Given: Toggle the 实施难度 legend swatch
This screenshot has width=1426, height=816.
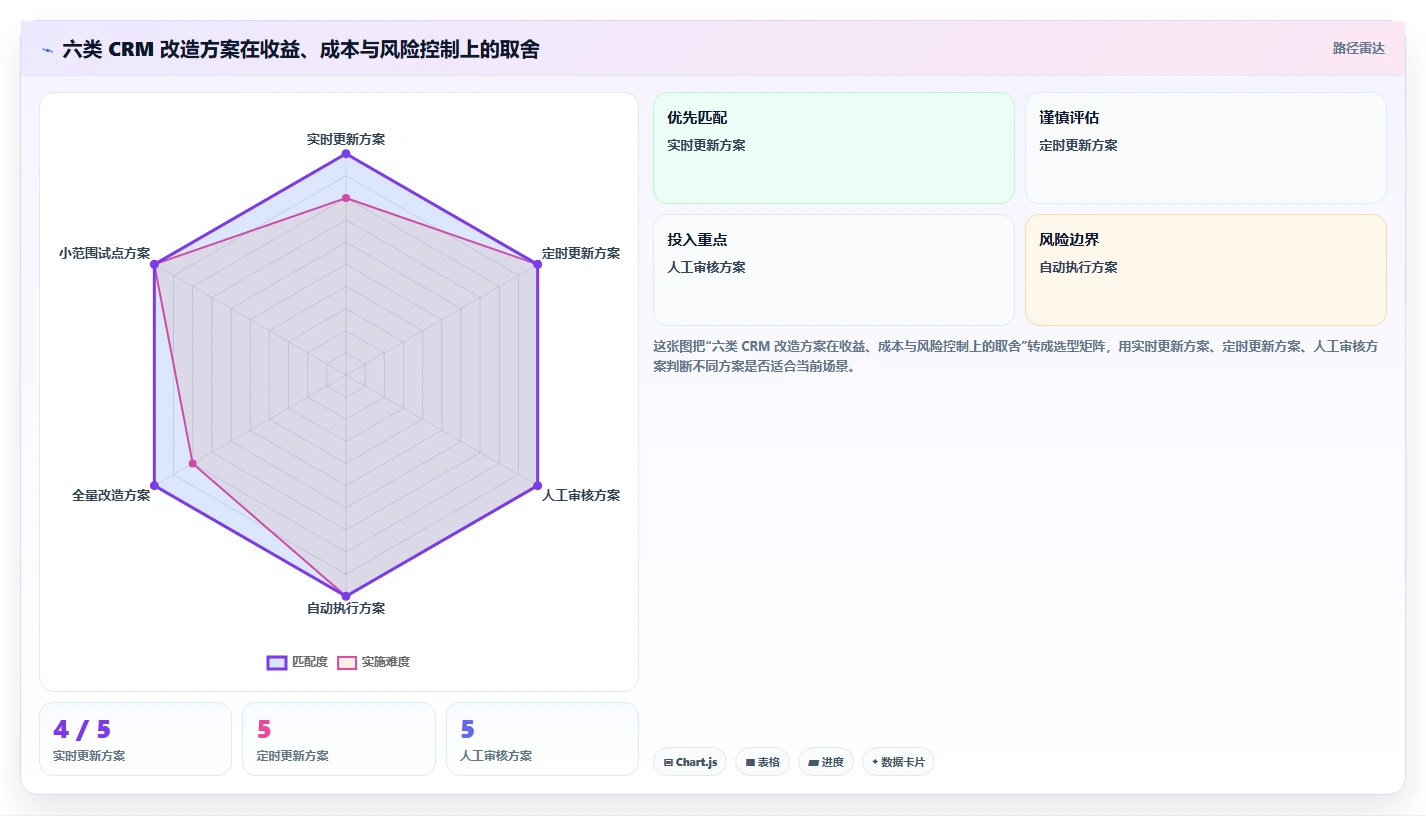Looking at the screenshot, I should pyautogui.click(x=347, y=662).
